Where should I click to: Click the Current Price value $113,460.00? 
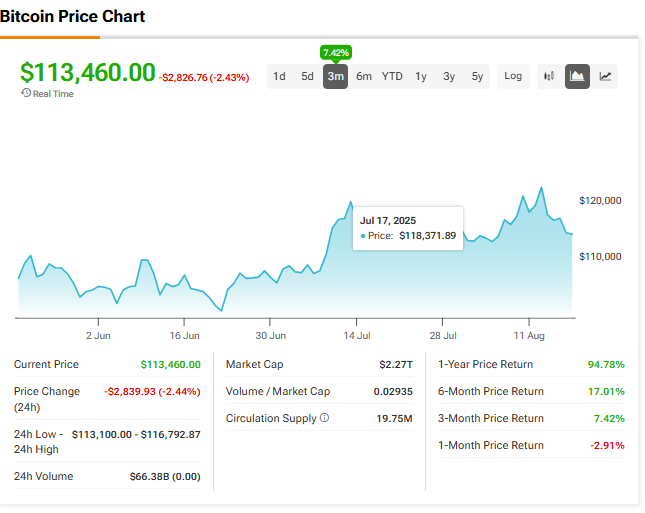click(170, 364)
